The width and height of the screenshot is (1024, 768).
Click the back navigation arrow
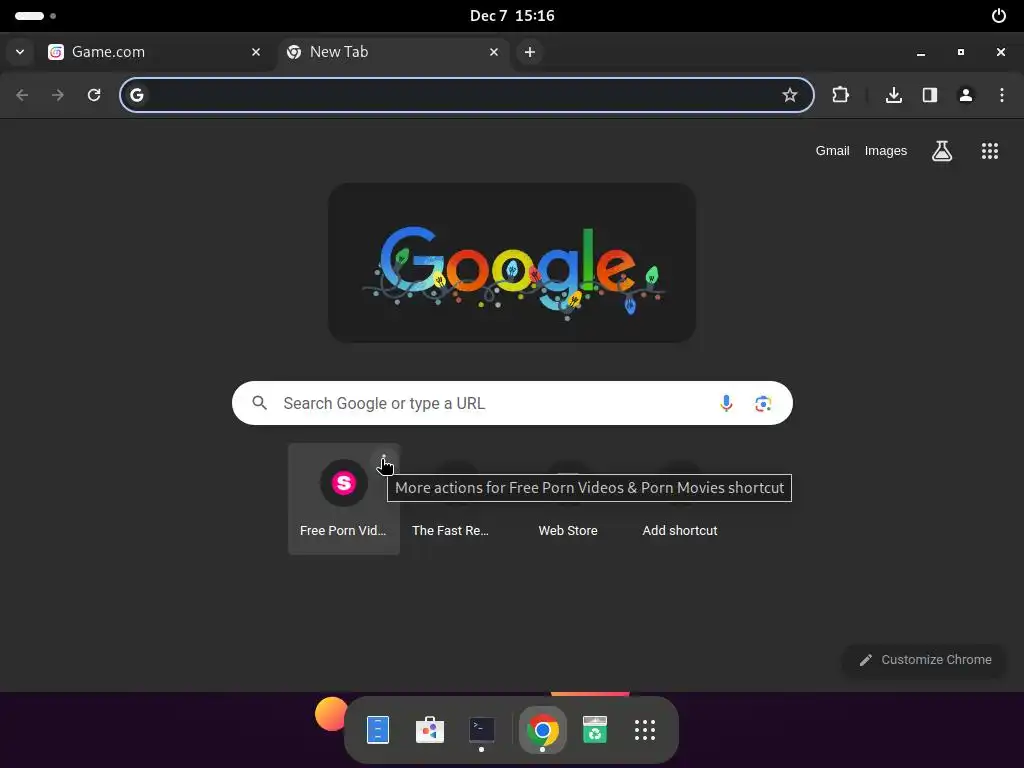[22, 95]
